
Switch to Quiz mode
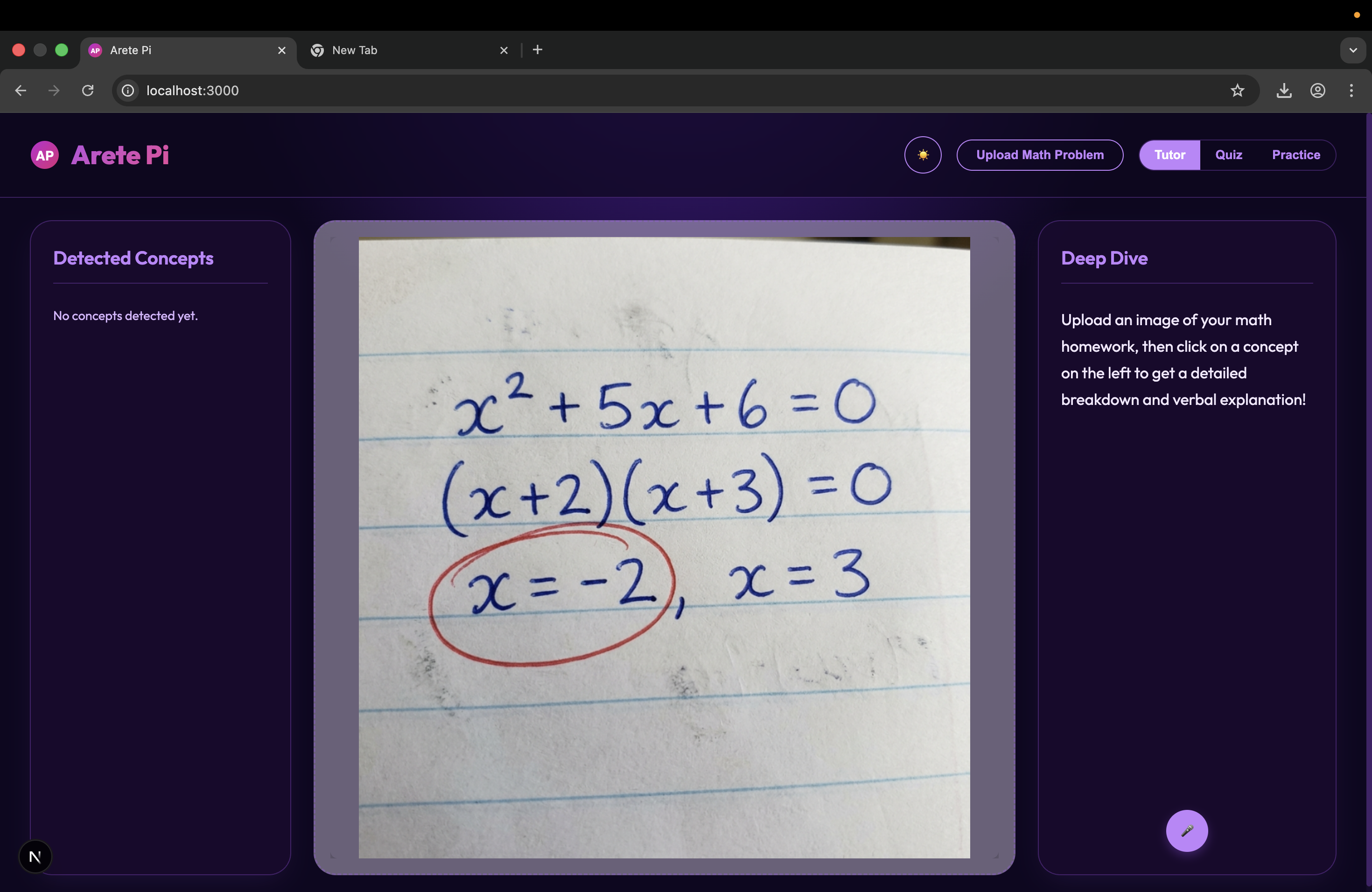(x=1228, y=155)
